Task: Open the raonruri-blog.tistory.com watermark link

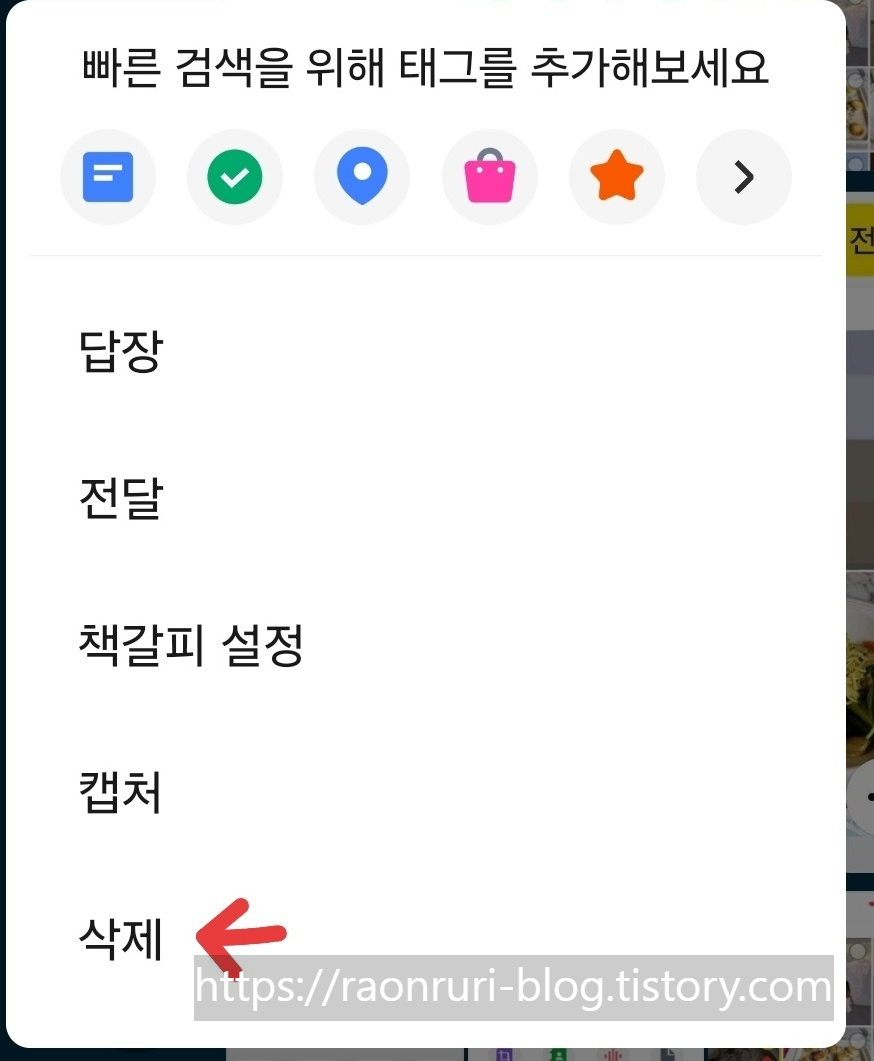Action: click(513, 987)
